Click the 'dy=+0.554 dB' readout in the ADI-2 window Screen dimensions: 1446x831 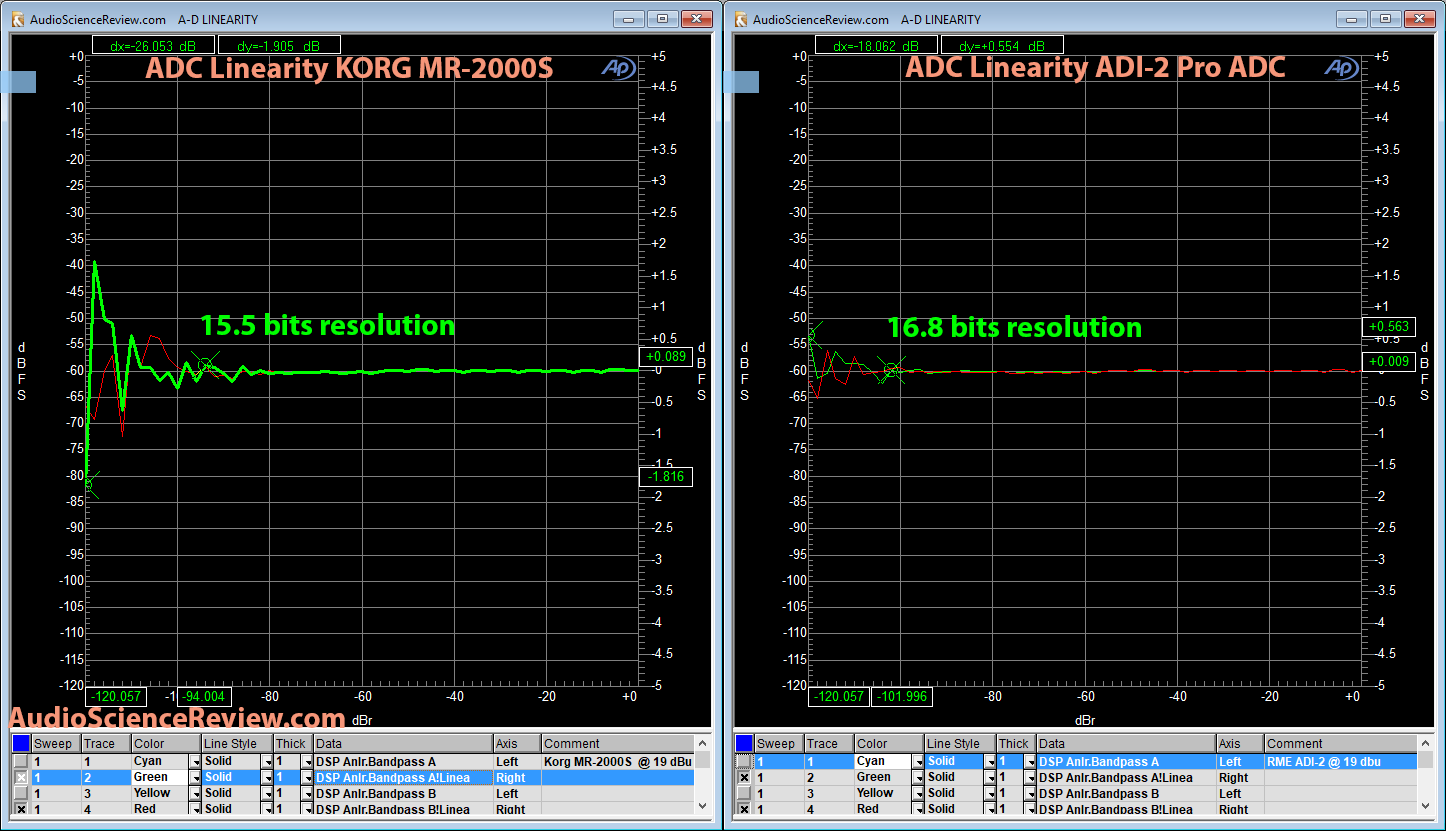1002,45
